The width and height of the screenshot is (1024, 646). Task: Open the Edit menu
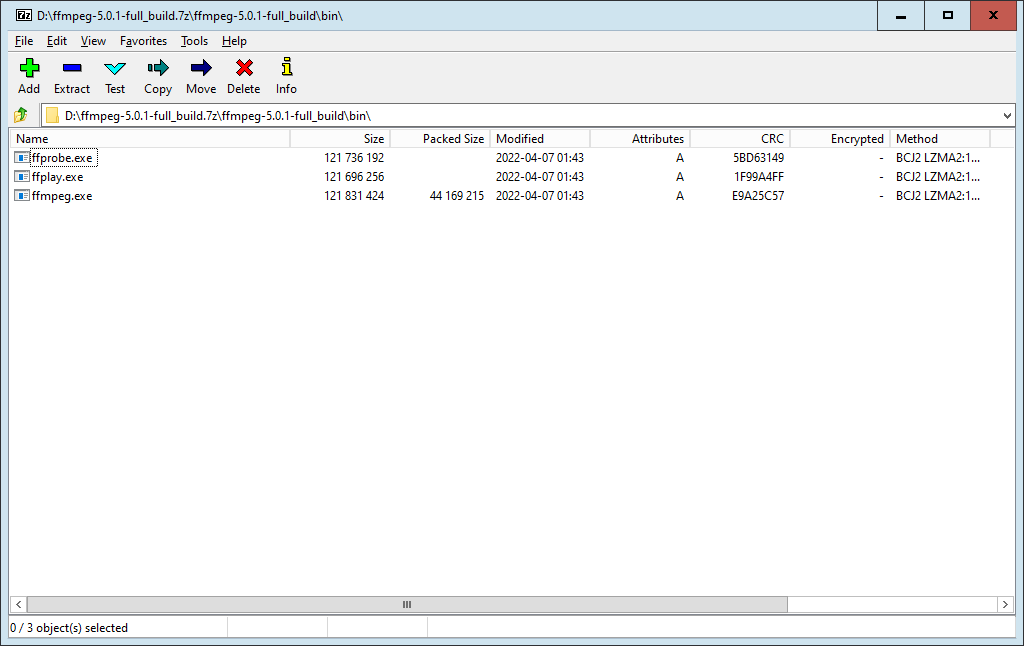pos(57,40)
